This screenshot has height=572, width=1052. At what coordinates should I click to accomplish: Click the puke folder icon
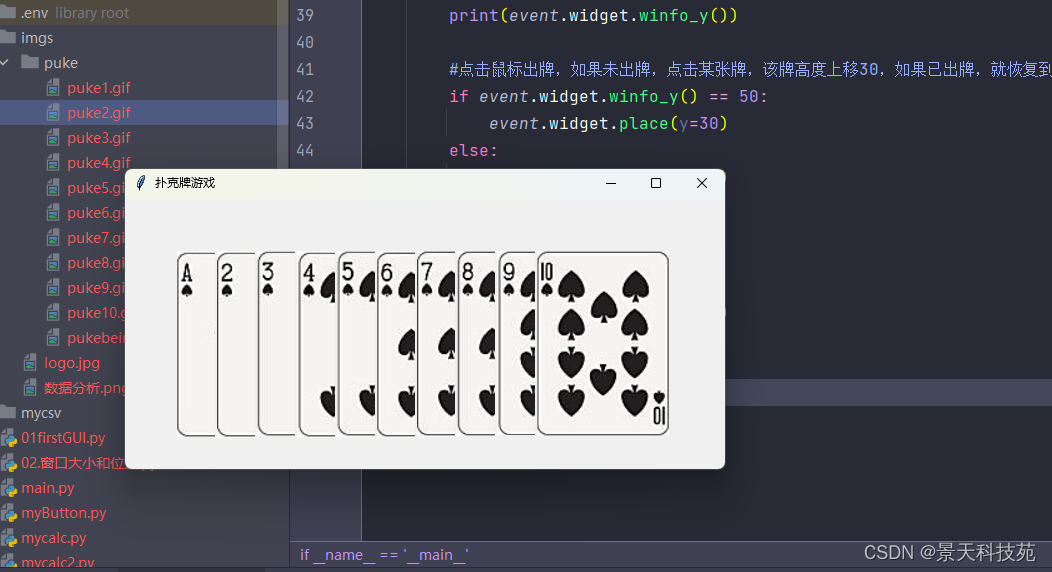click(30, 62)
